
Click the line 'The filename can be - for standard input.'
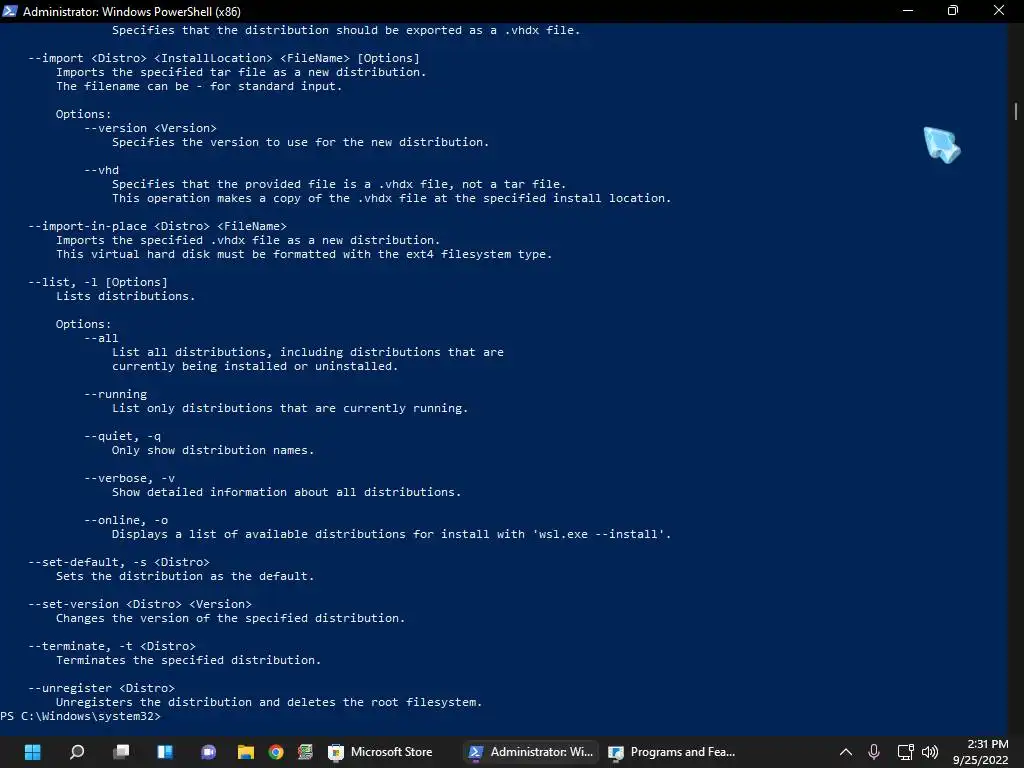(199, 86)
